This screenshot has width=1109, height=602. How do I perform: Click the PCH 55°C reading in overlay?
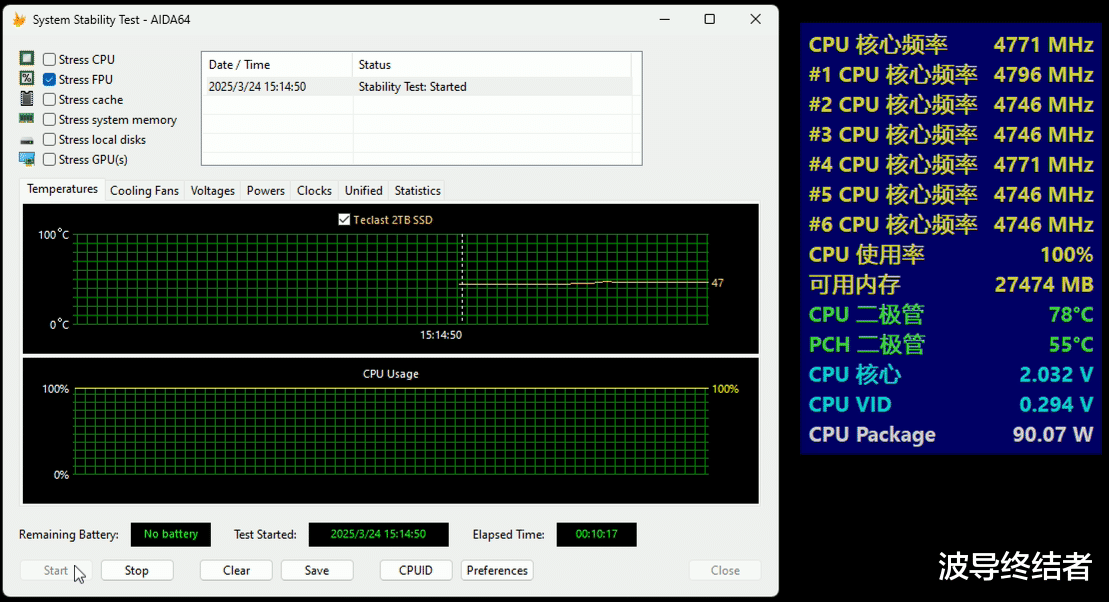(x=1071, y=345)
